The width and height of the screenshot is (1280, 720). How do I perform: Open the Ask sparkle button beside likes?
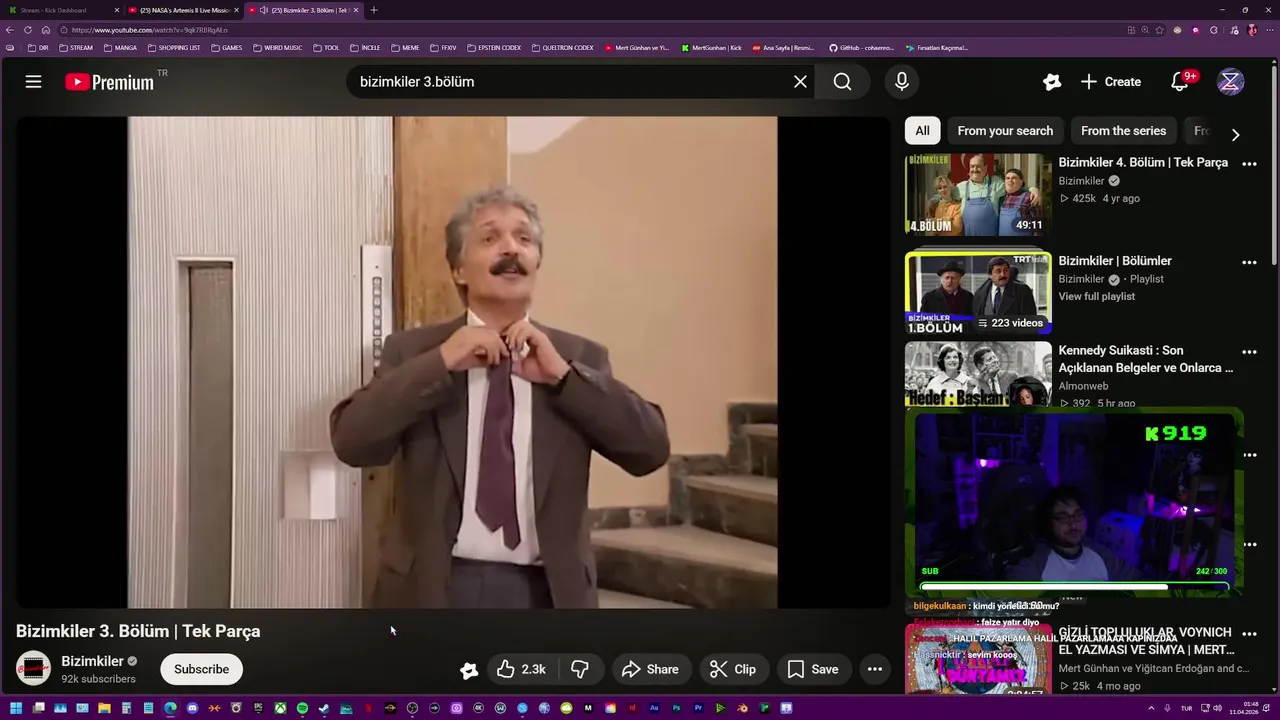point(468,670)
